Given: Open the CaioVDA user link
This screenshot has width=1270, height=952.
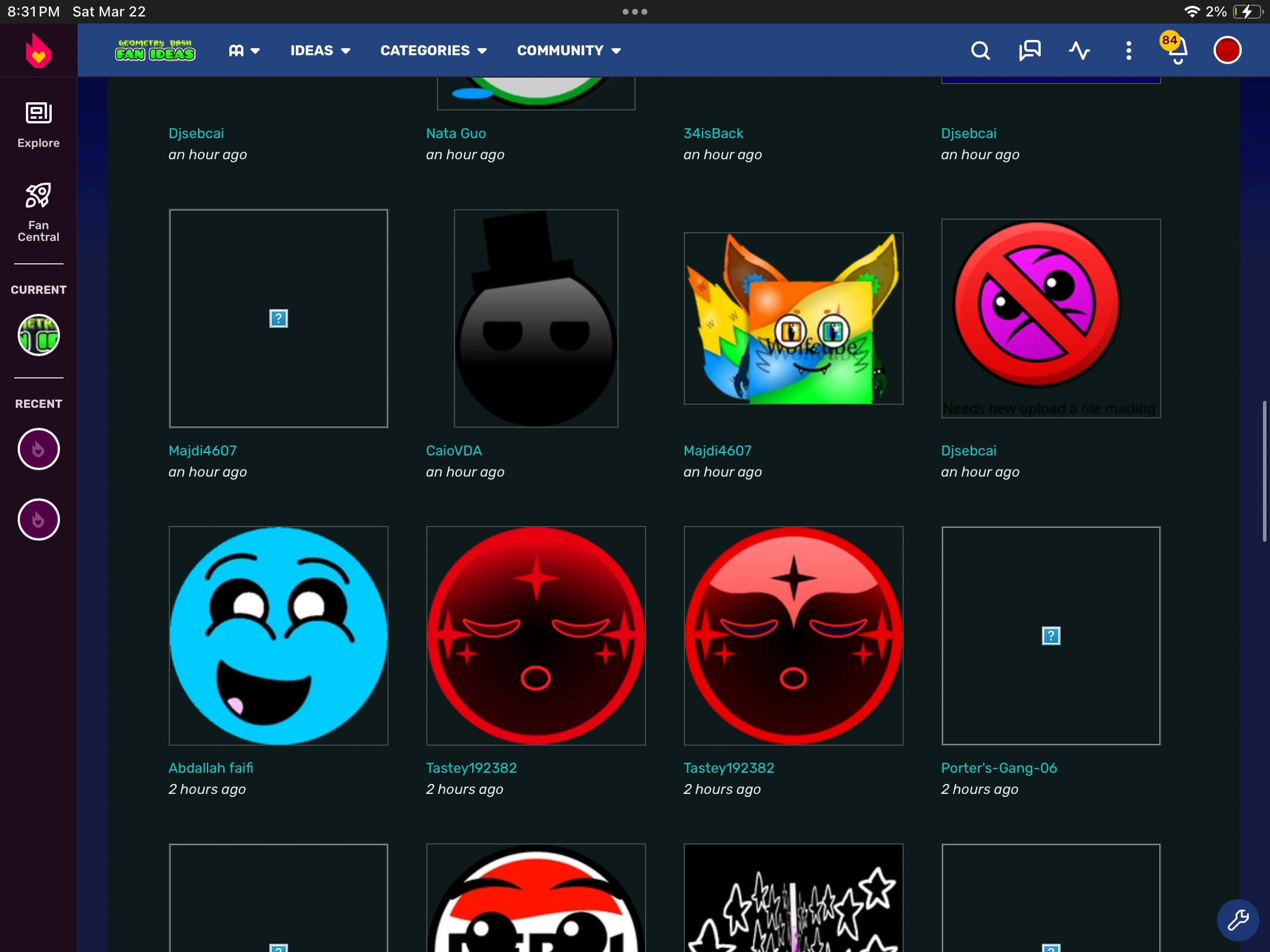Looking at the screenshot, I should click(x=453, y=451).
